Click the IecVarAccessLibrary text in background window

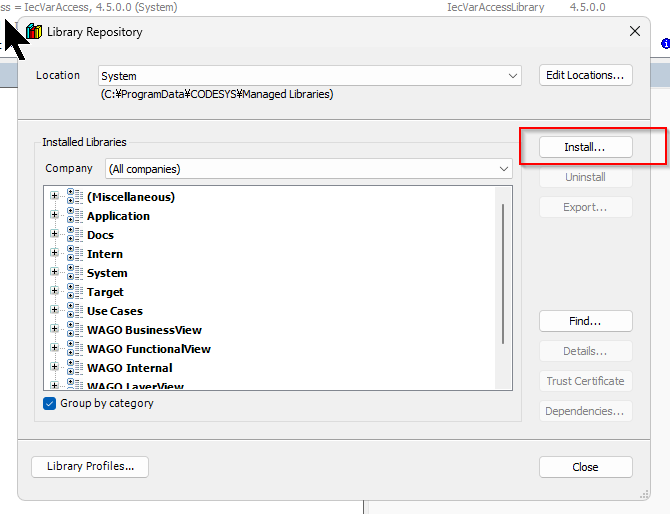coord(496,7)
